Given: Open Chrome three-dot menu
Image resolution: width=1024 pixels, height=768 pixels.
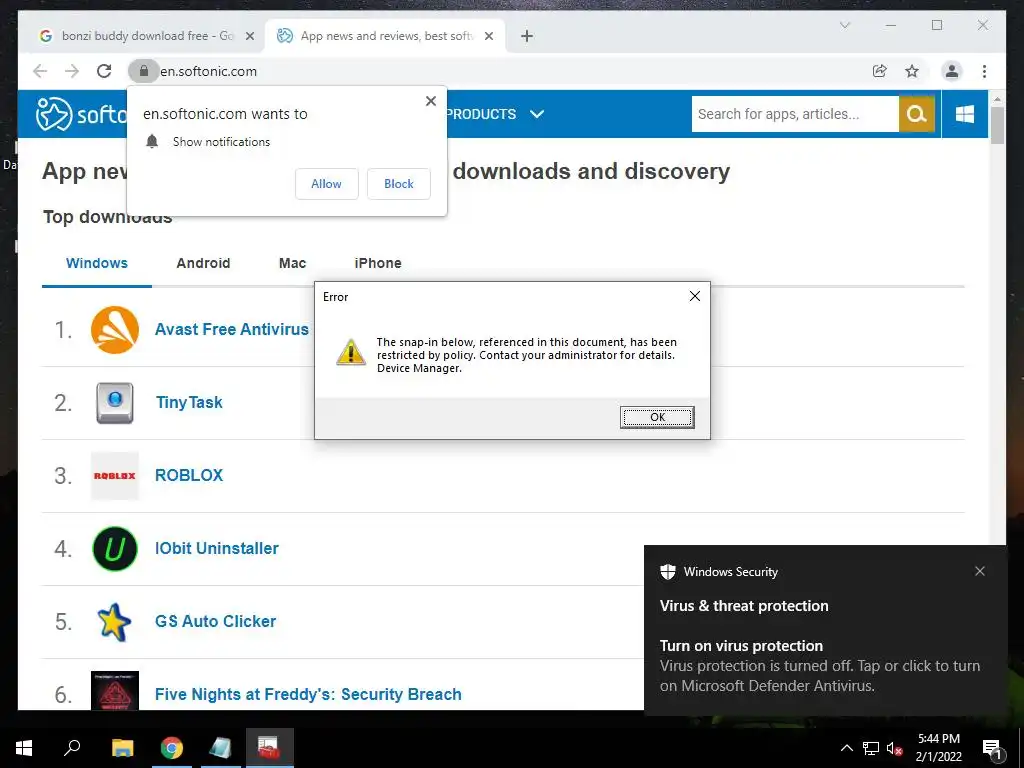Looking at the screenshot, I should pyautogui.click(x=984, y=71).
